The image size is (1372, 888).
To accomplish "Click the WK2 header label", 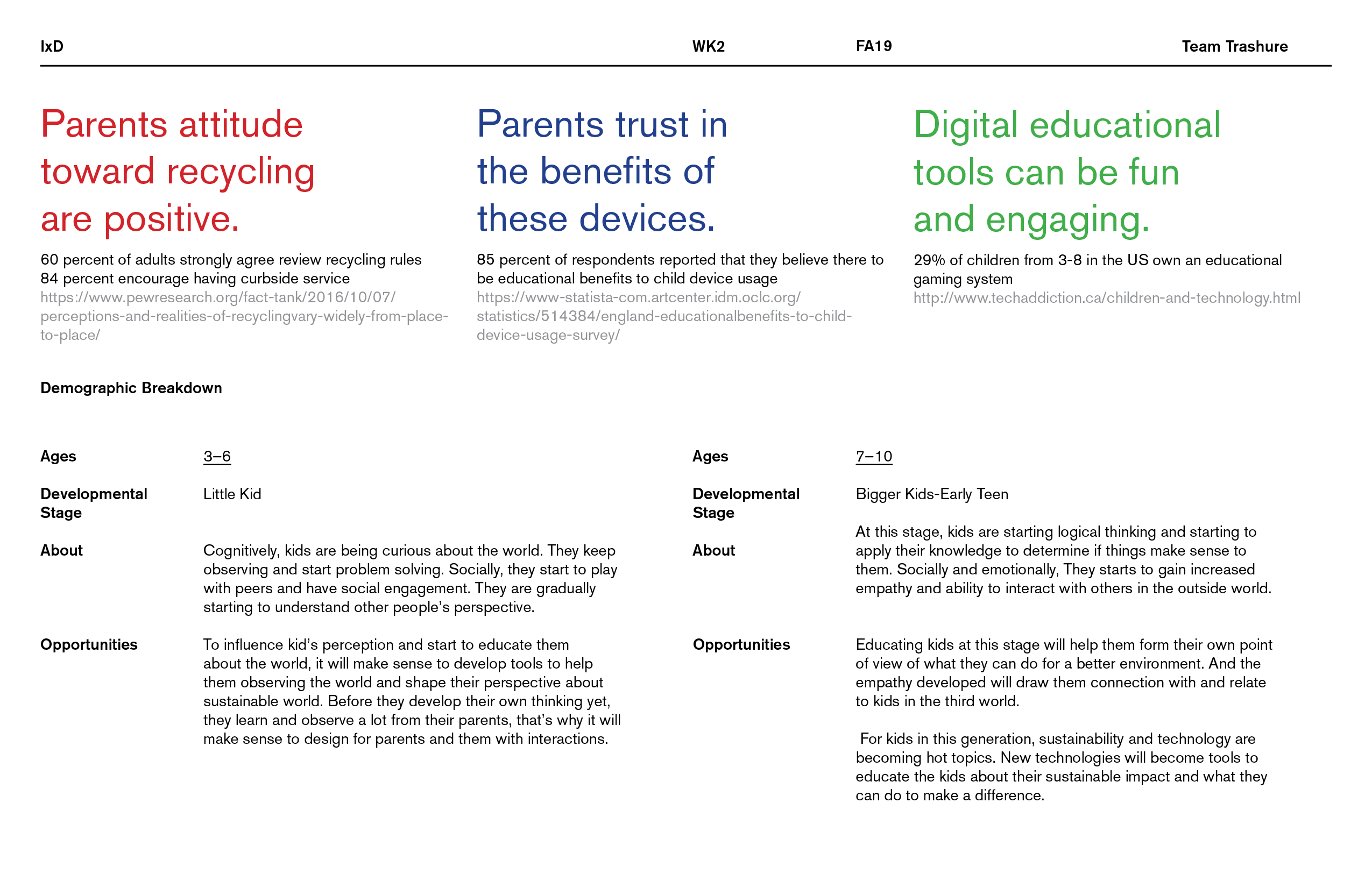I will (x=708, y=46).
